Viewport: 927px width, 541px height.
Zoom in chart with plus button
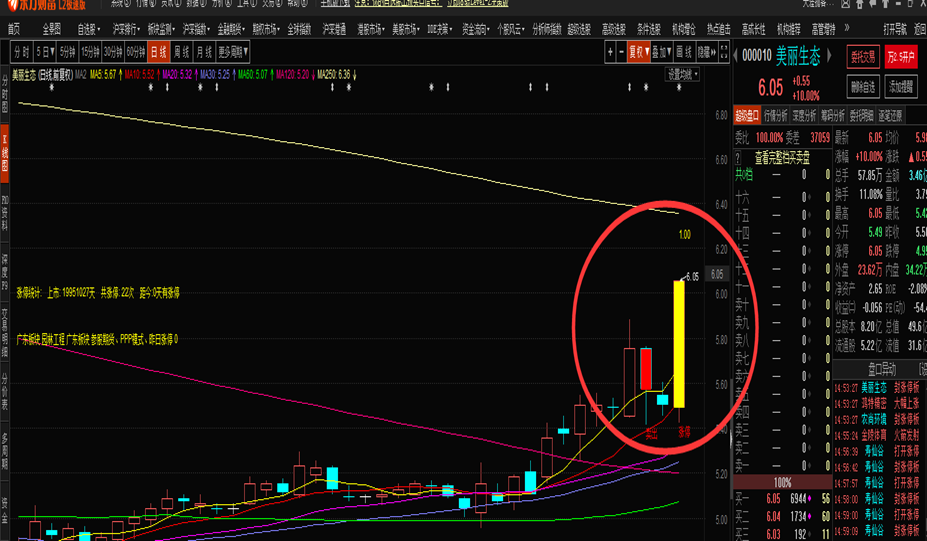click(610, 53)
